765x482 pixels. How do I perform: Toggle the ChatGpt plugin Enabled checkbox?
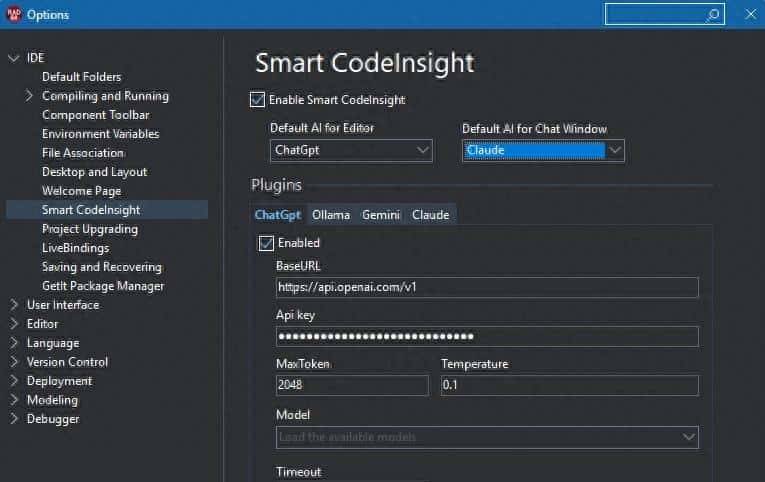[x=266, y=243]
